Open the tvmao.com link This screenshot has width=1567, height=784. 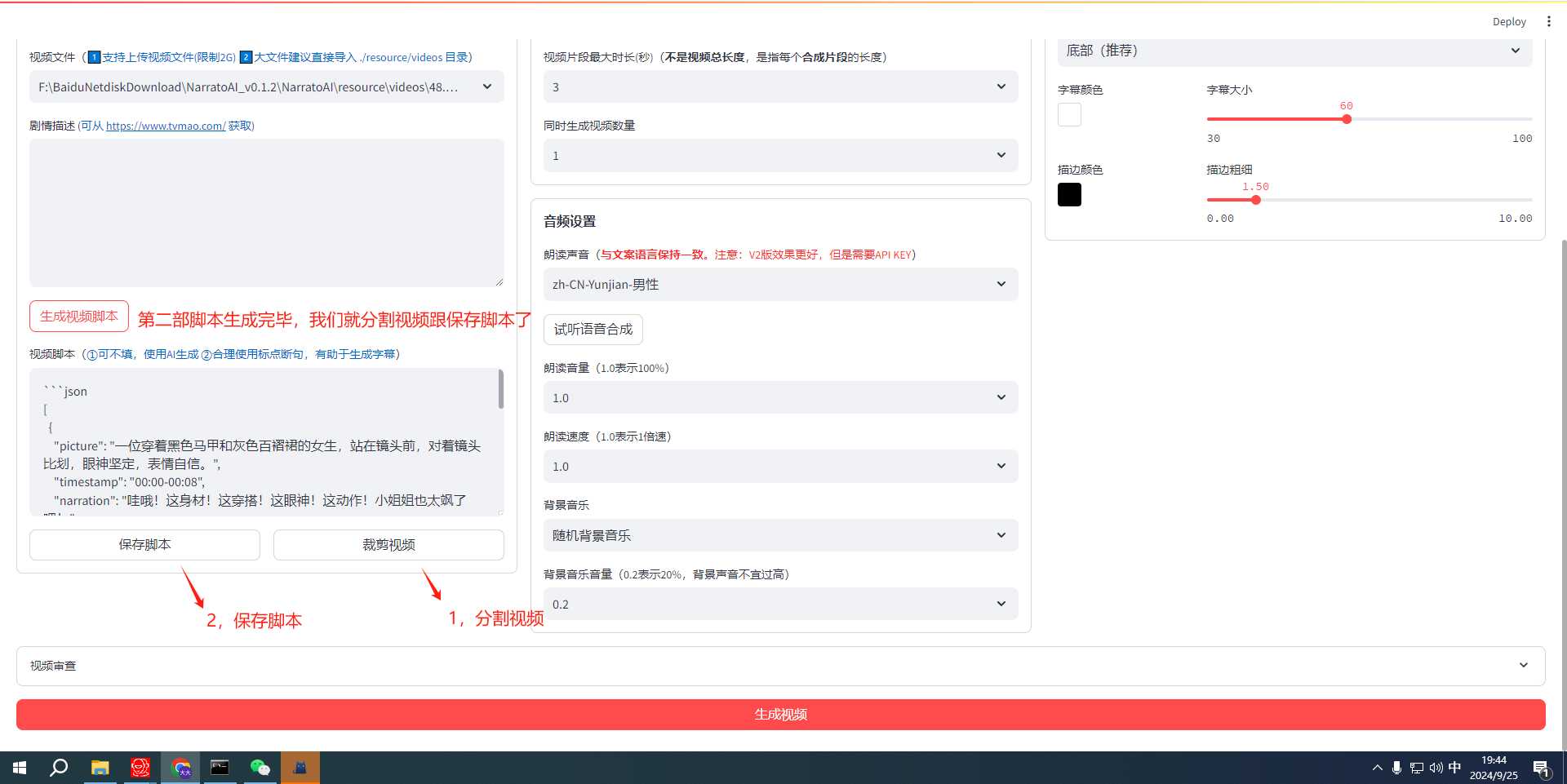[166, 126]
